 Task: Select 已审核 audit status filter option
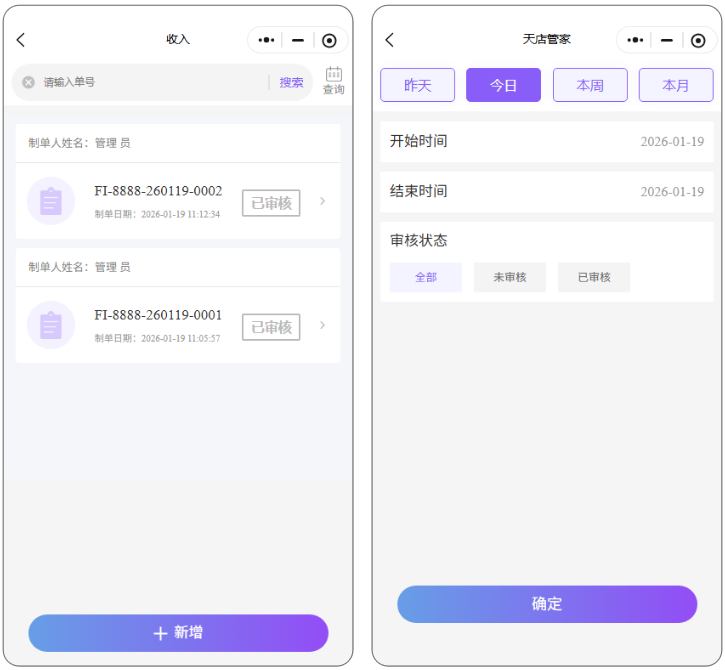coord(594,277)
